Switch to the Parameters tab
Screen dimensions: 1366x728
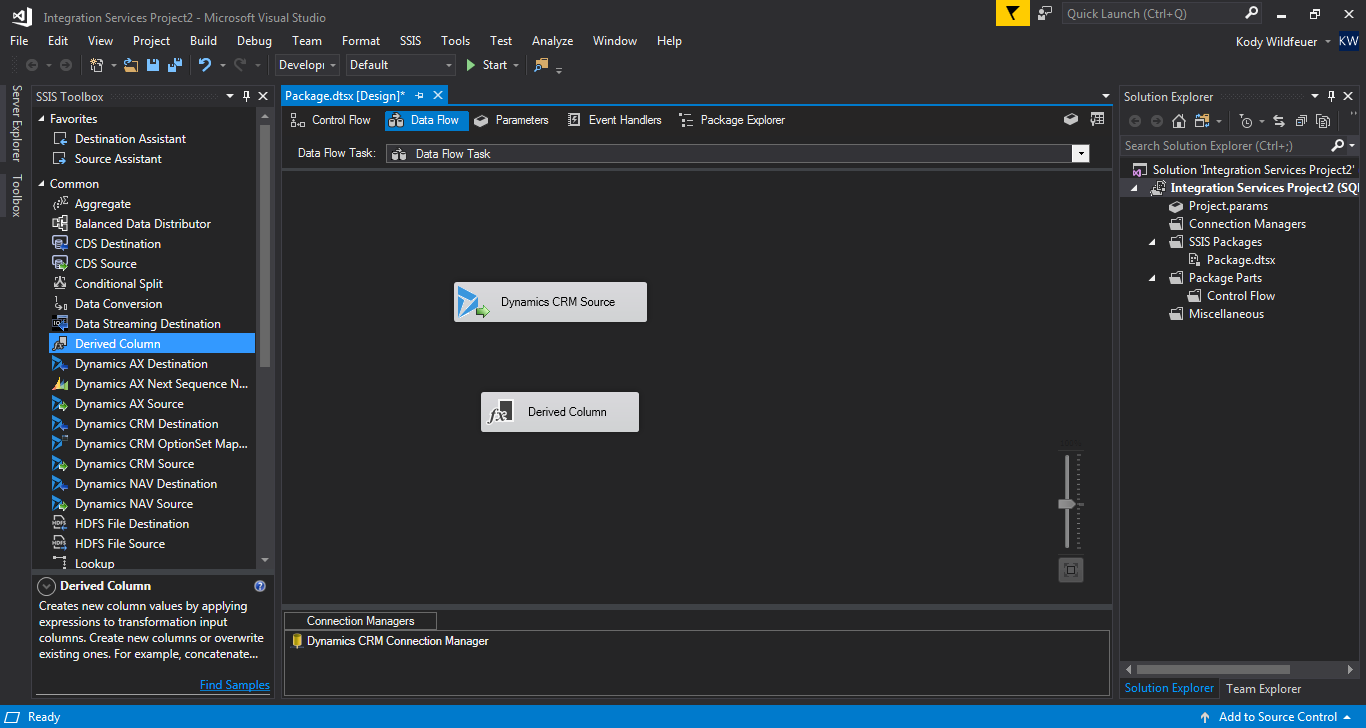click(511, 120)
